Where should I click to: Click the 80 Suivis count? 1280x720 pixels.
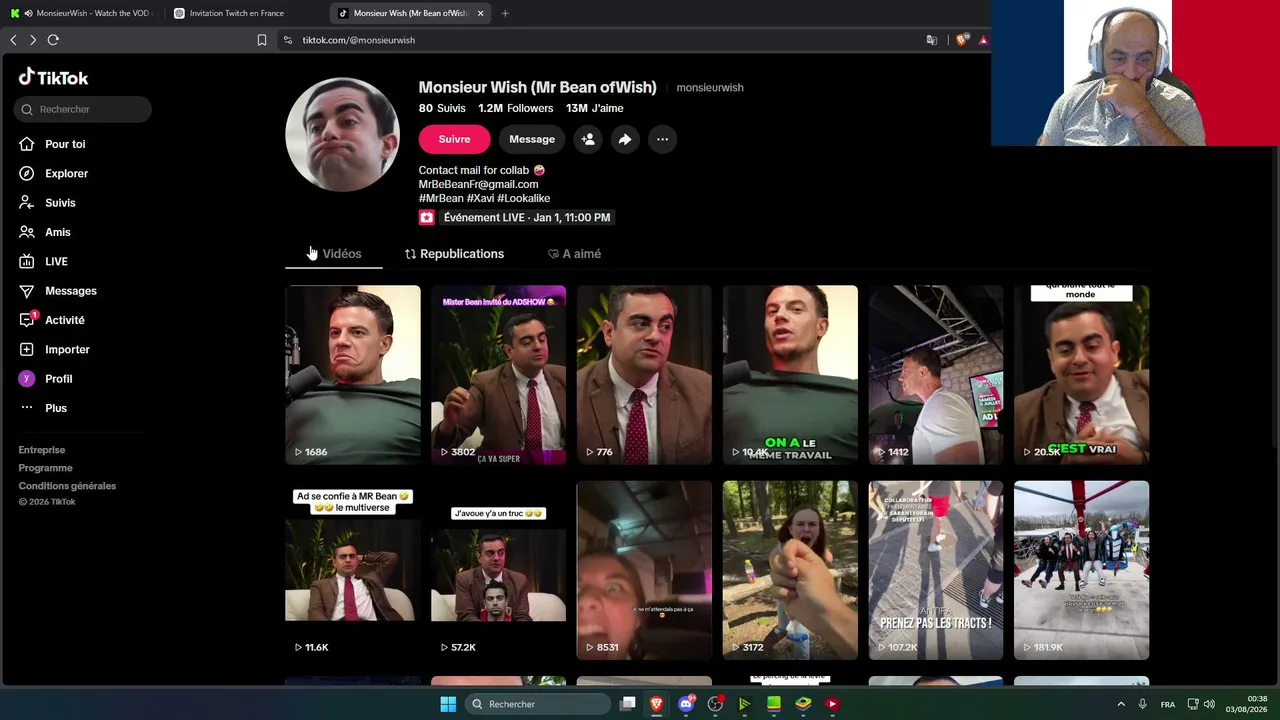[x=442, y=108]
